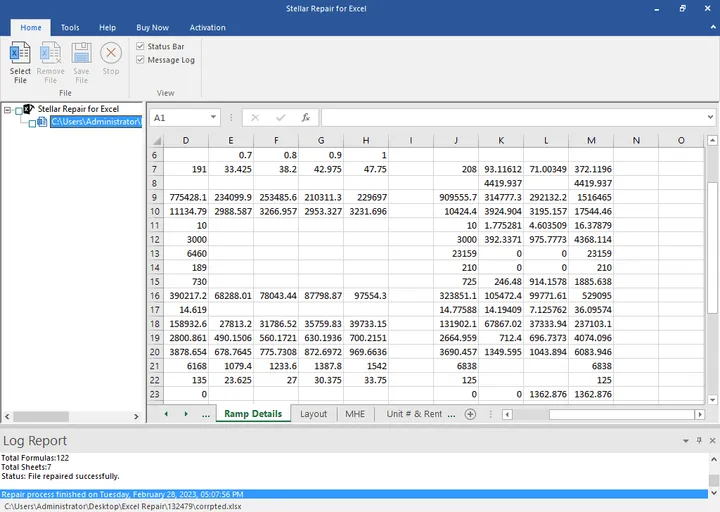Screen dimensions: 720x512
Task: Select the 'Repair process finished' log line
Action: (x=354, y=494)
